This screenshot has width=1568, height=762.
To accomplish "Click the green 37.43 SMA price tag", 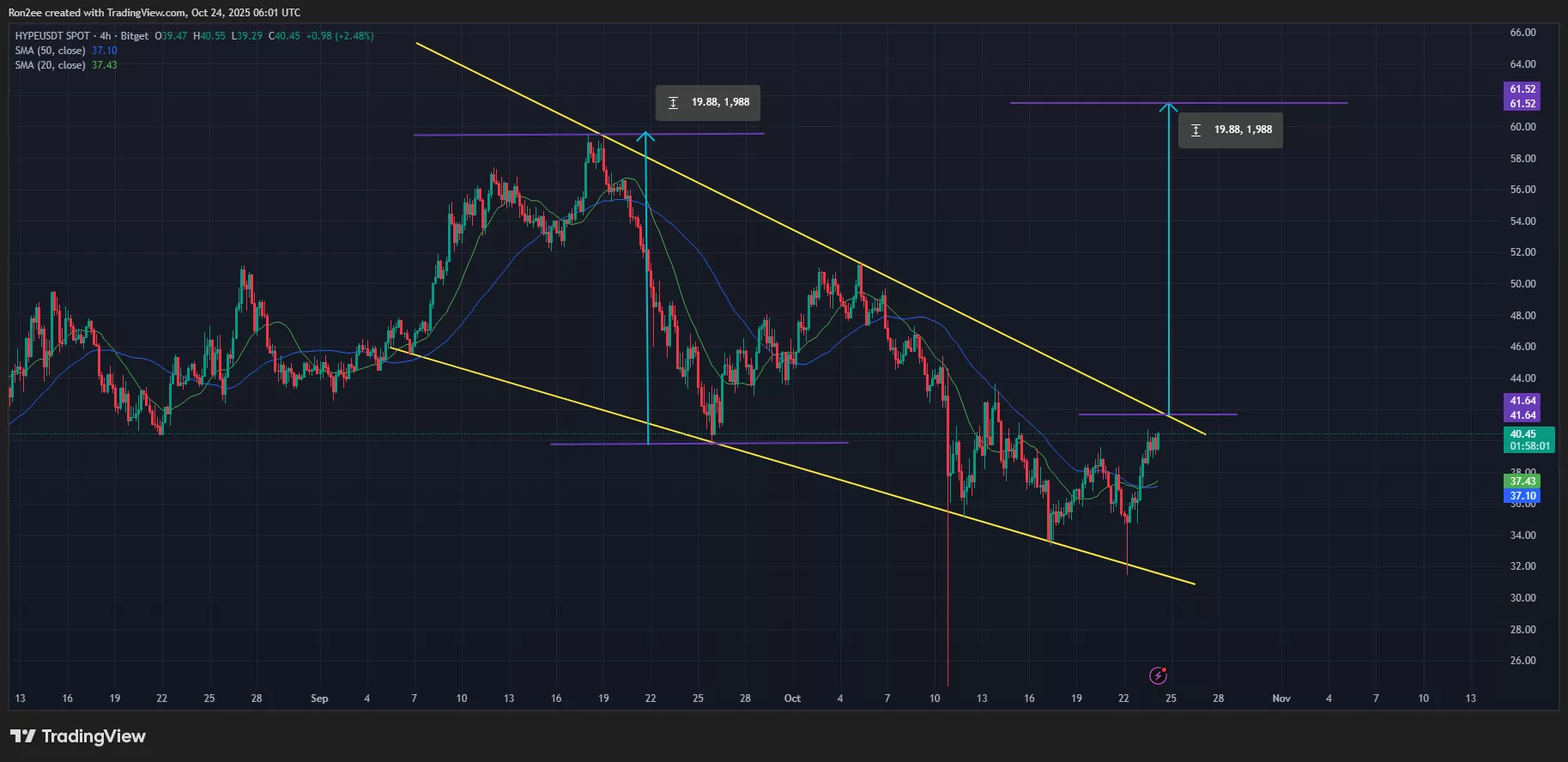I will [1523, 481].
